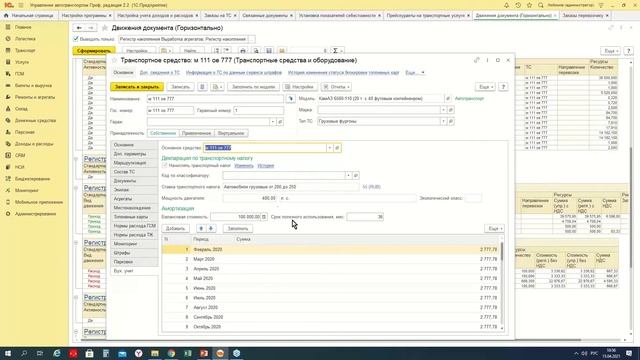The height and width of the screenshot is (360, 640).
Task: Open Логистика in the left sidebar
Action: click(25, 39)
